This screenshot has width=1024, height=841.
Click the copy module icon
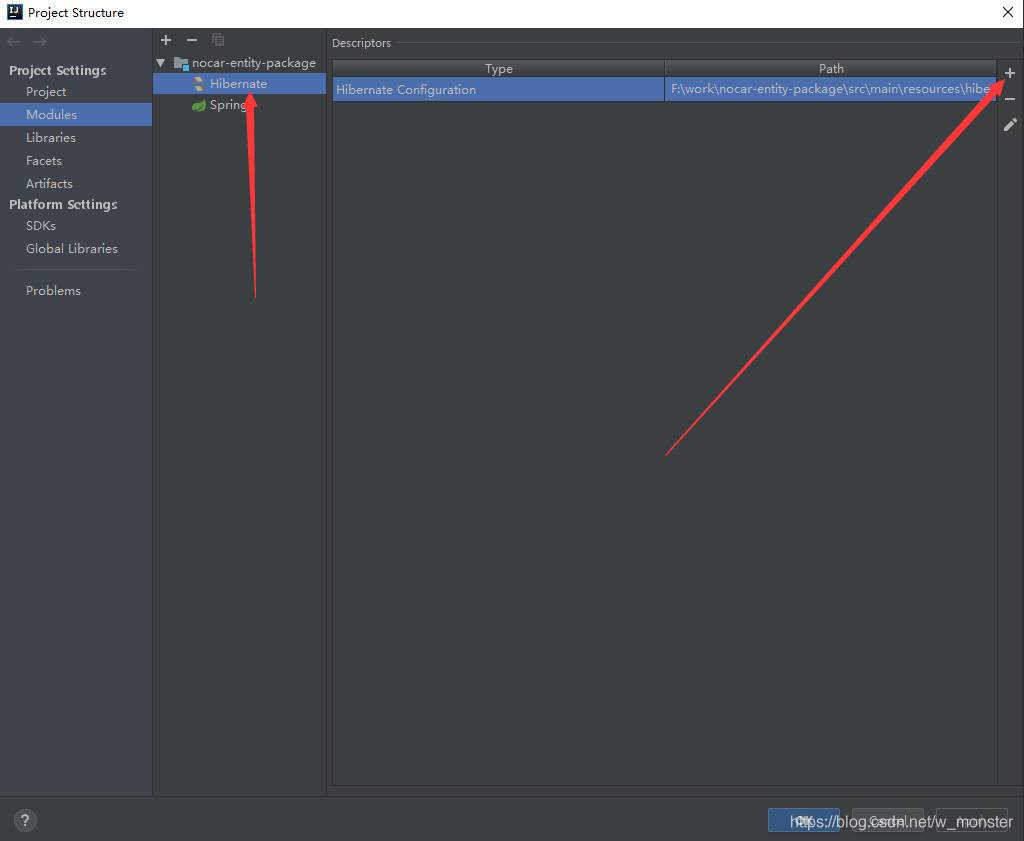(x=218, y=40)
